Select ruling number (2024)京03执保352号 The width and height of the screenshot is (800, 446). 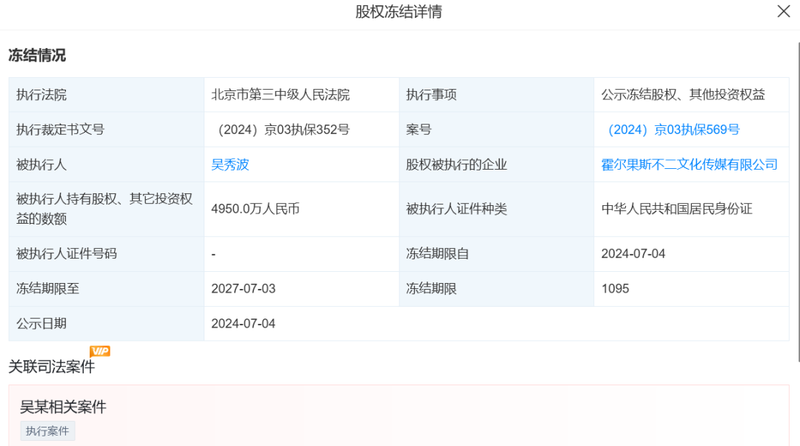(x=284, y=130)
